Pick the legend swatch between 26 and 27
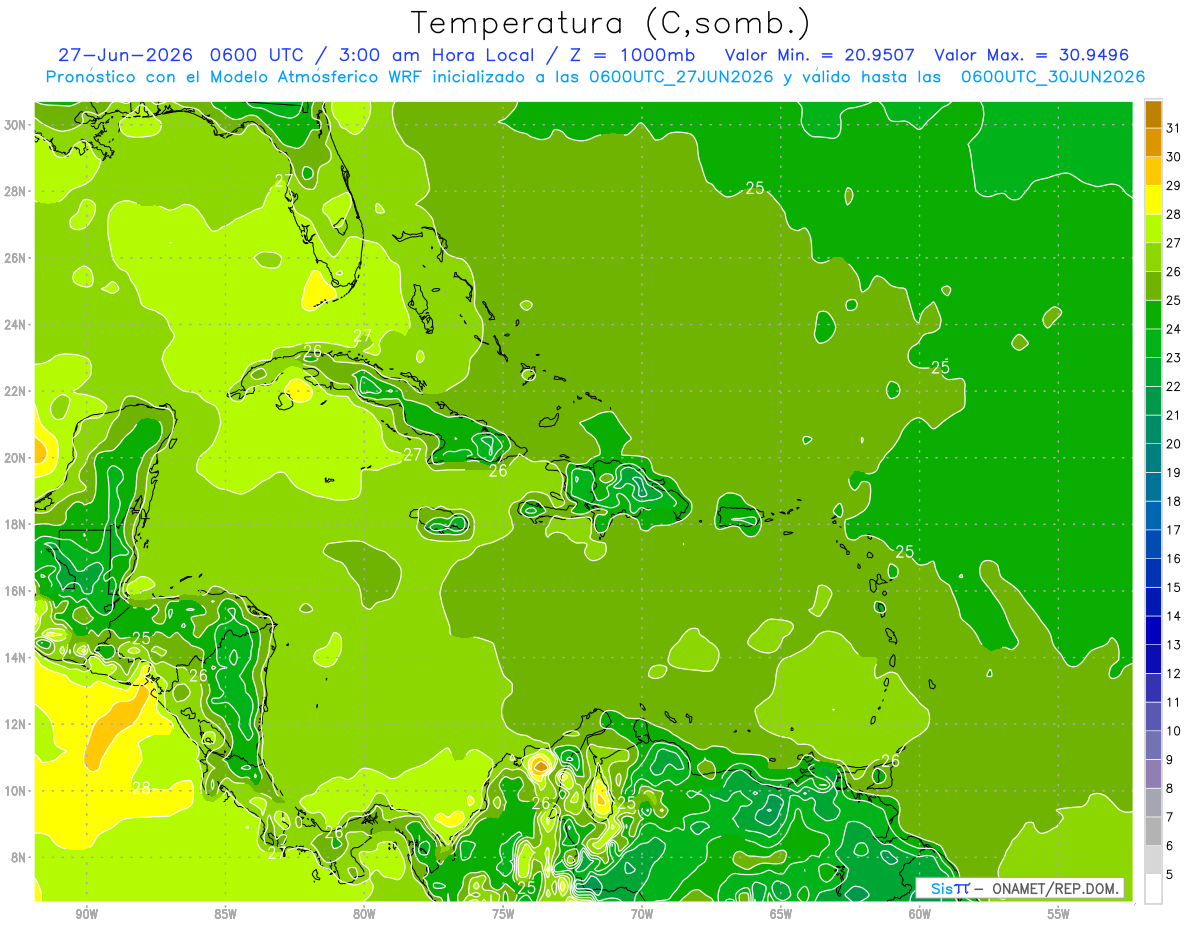This screenshot has height=927, width=1200. 1153,257
